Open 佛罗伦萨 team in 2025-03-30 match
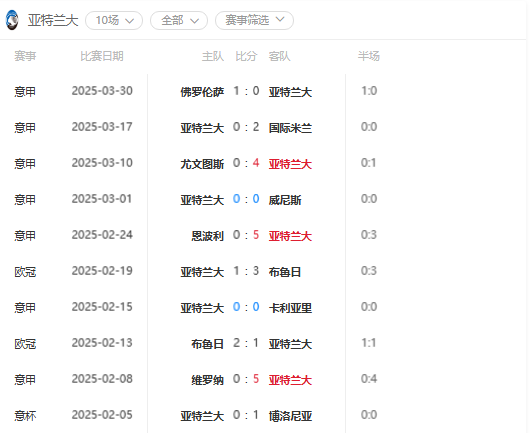This screenshot has height=433, width=532. pos(202,92)
